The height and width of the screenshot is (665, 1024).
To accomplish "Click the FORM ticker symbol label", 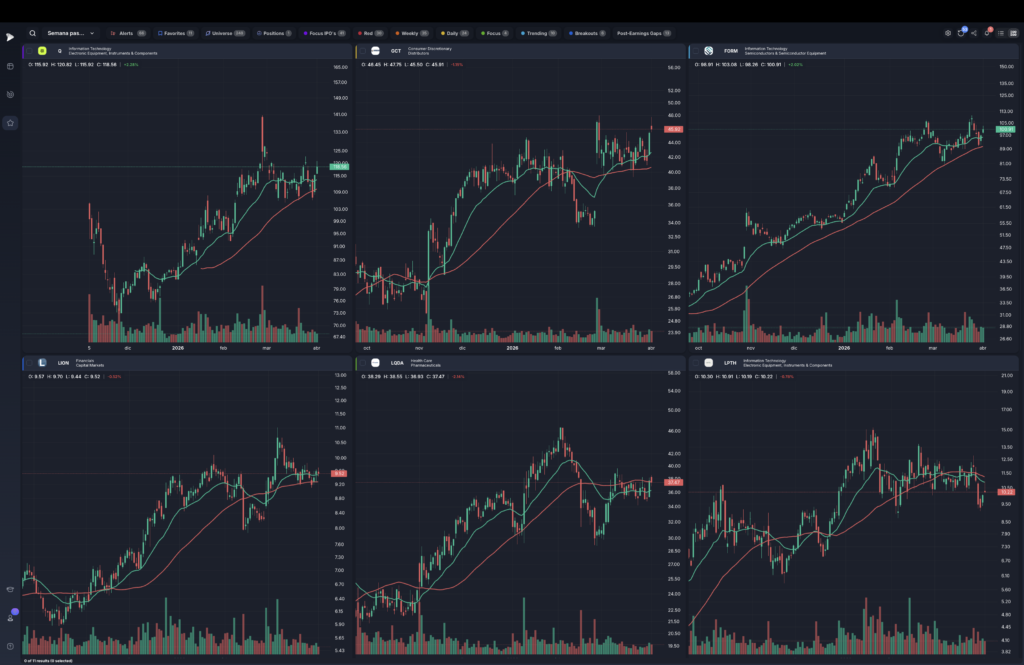I will click(731, 51).
